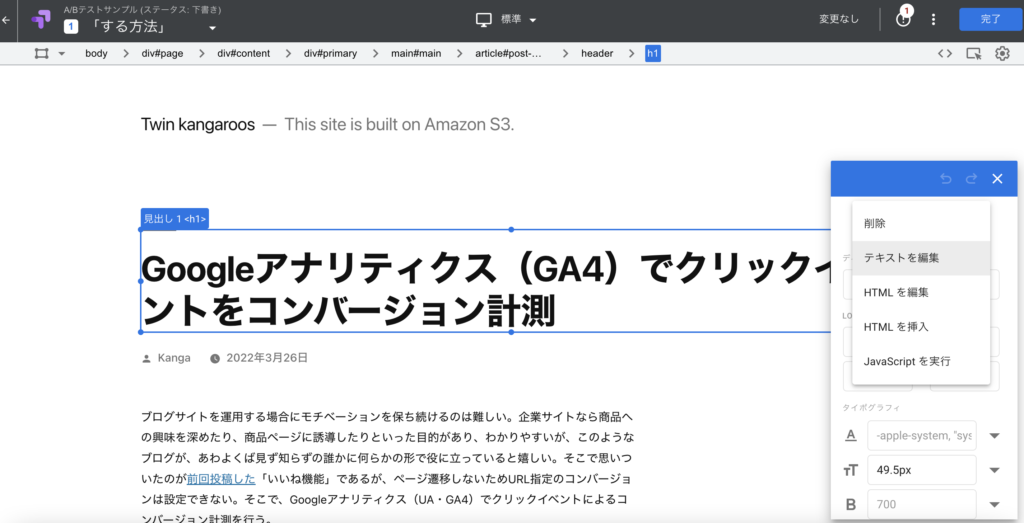Expand the font size dropdown arrow

(994, 470)
